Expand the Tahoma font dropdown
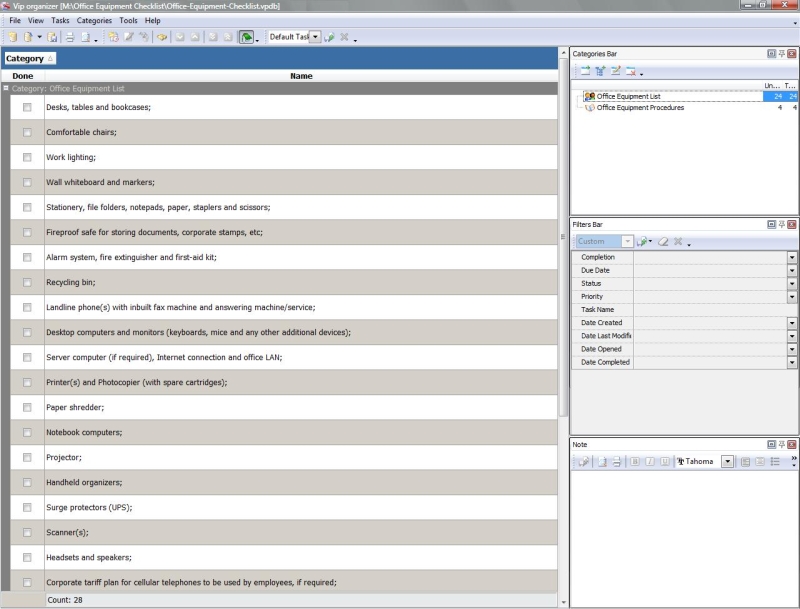 [727, 461]
